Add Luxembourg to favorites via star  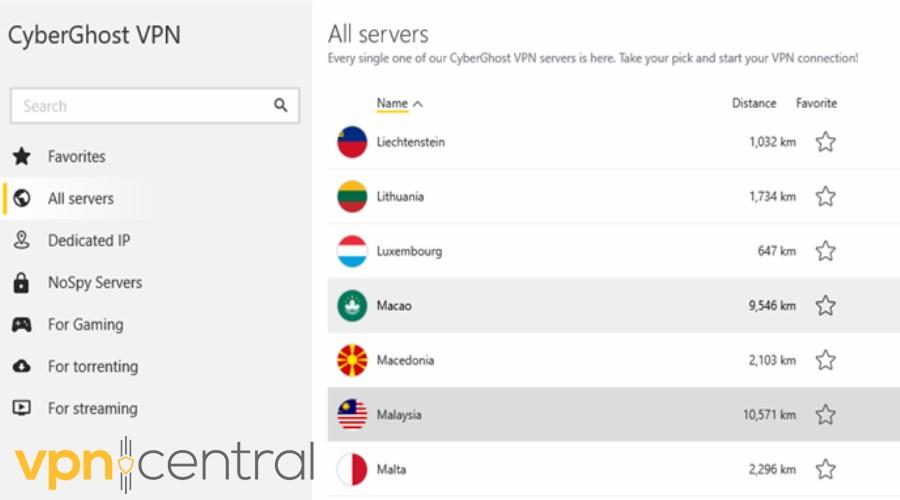825,251
